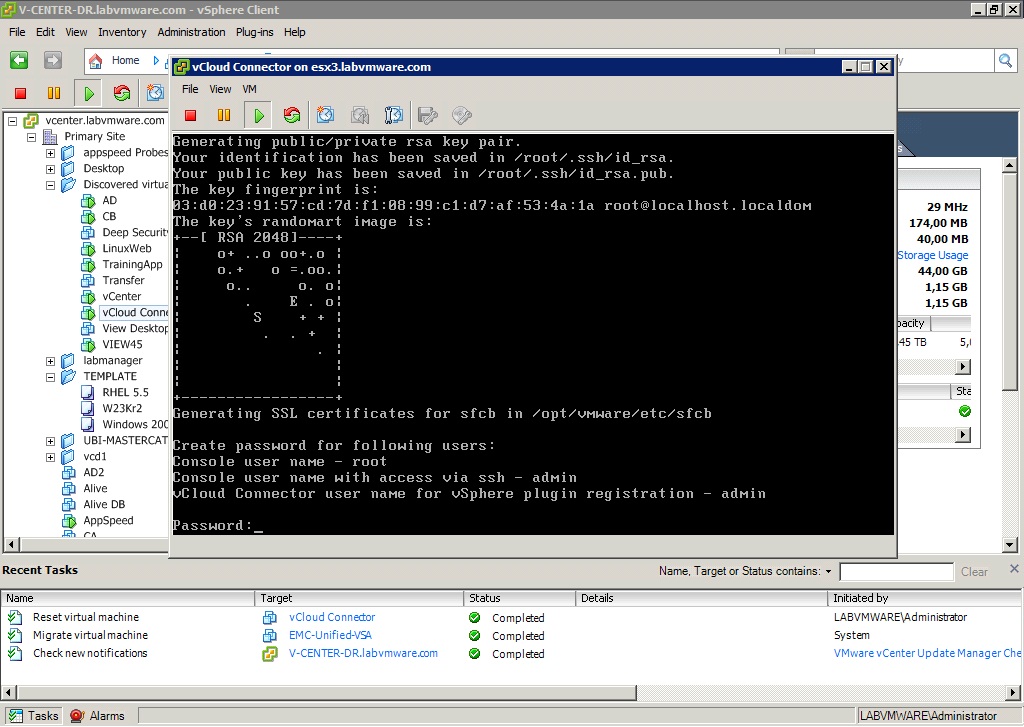The width and height of the screenshot is (1024, 727).
Task: Go back with the green arrow navigation button
Action: [x=19, y=61]
